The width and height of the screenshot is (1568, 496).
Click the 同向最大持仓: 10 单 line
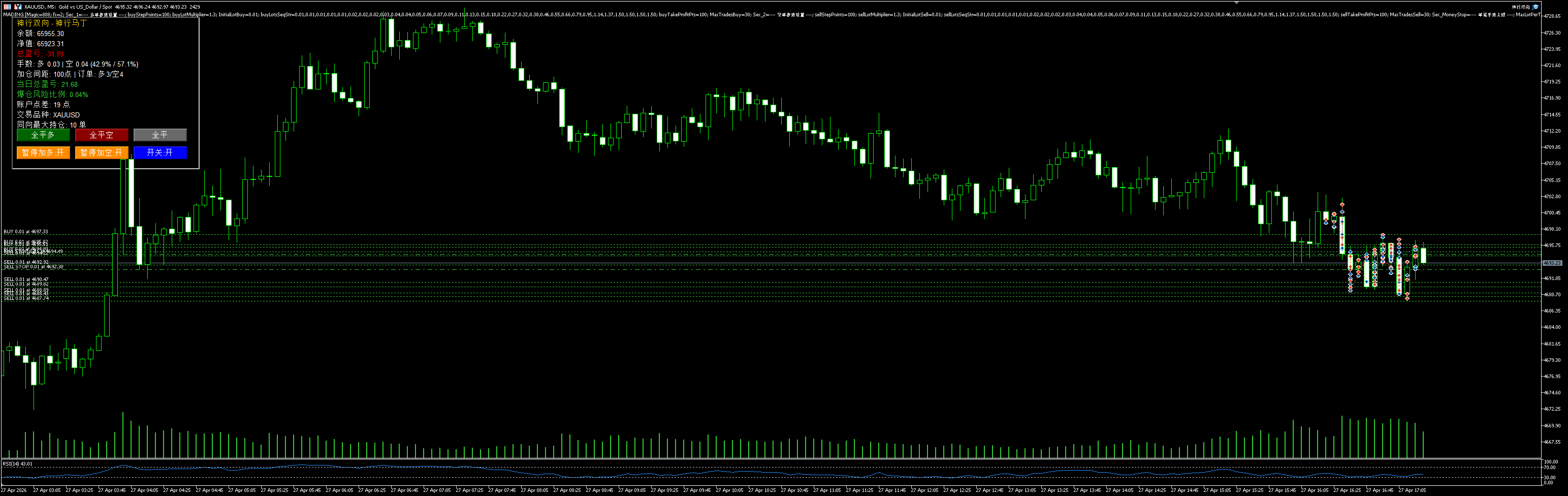pyautogui.click(x=51, y=125)
